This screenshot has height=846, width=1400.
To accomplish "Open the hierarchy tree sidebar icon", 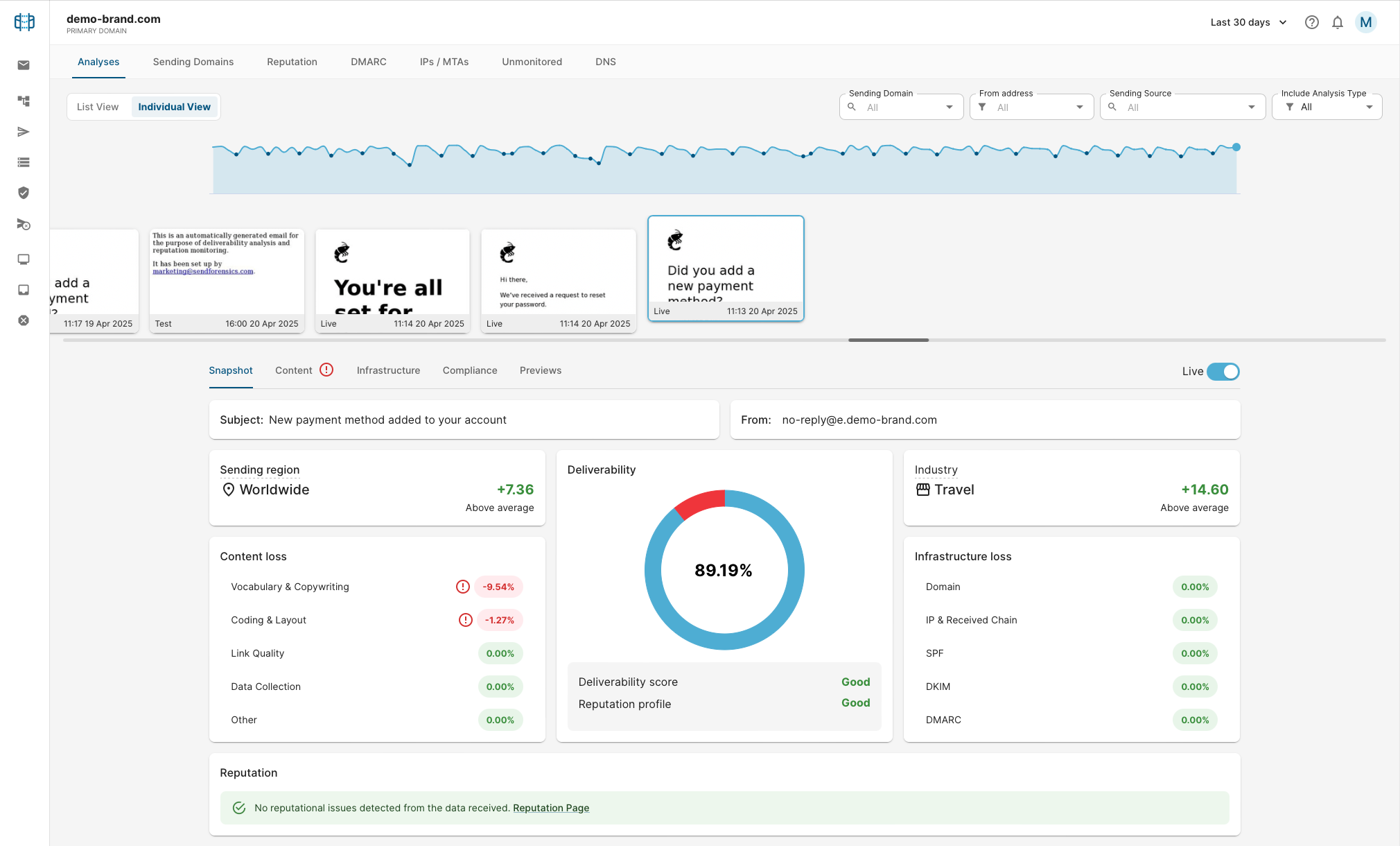I will pyautogui.click(x=24, y=101).
